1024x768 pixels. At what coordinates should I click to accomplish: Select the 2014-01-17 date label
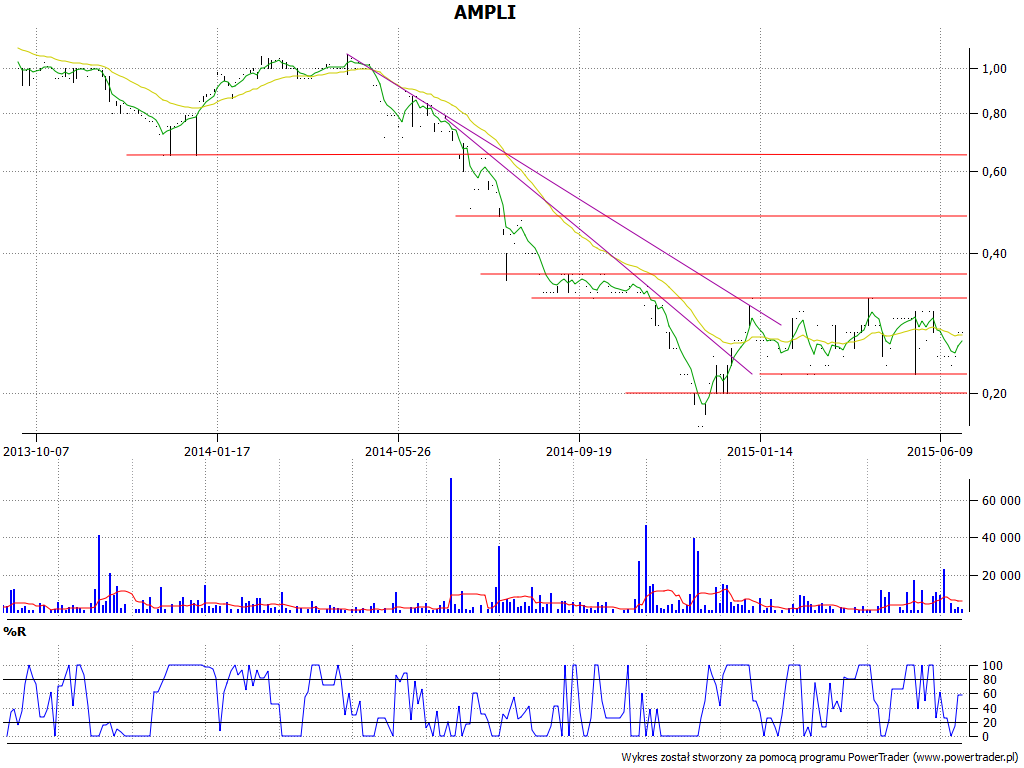[x=217, y=451]
